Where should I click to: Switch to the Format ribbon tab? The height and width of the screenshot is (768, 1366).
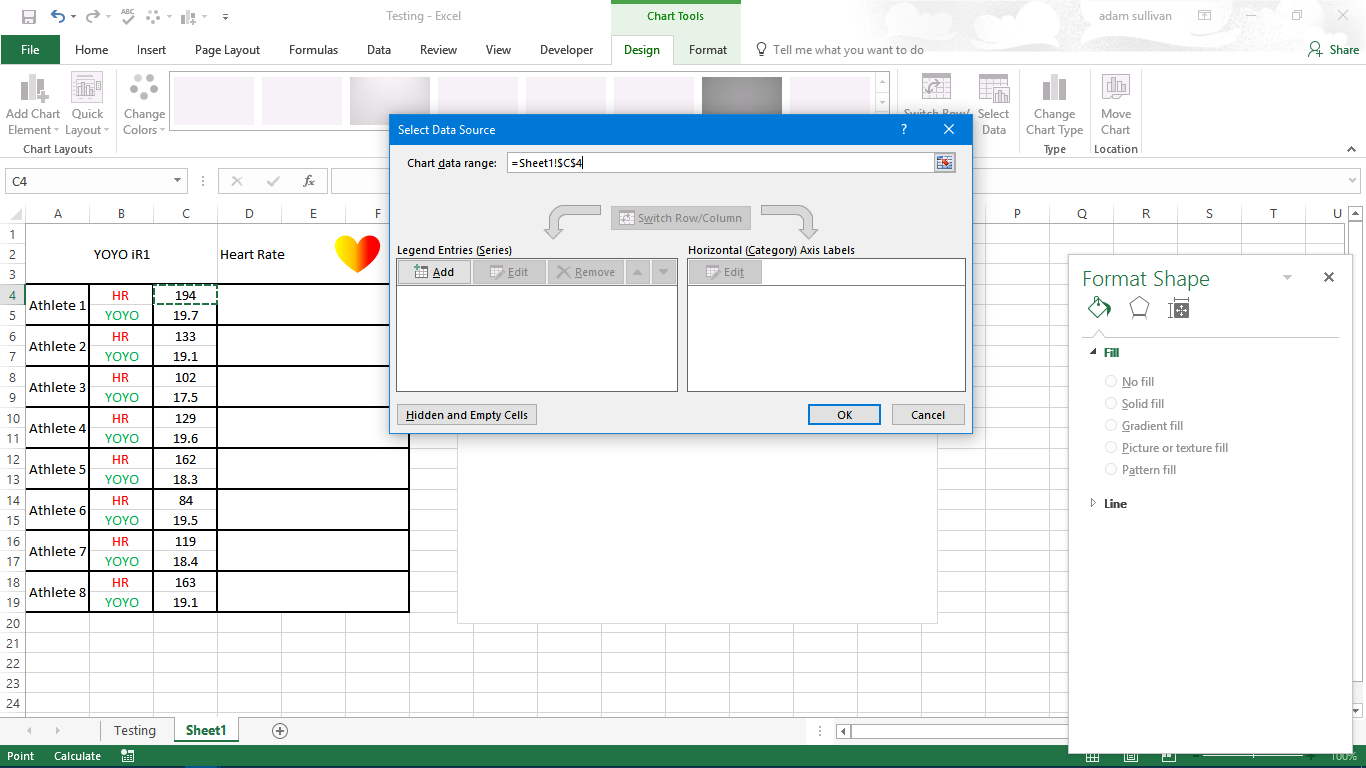(x=707, y=49)
